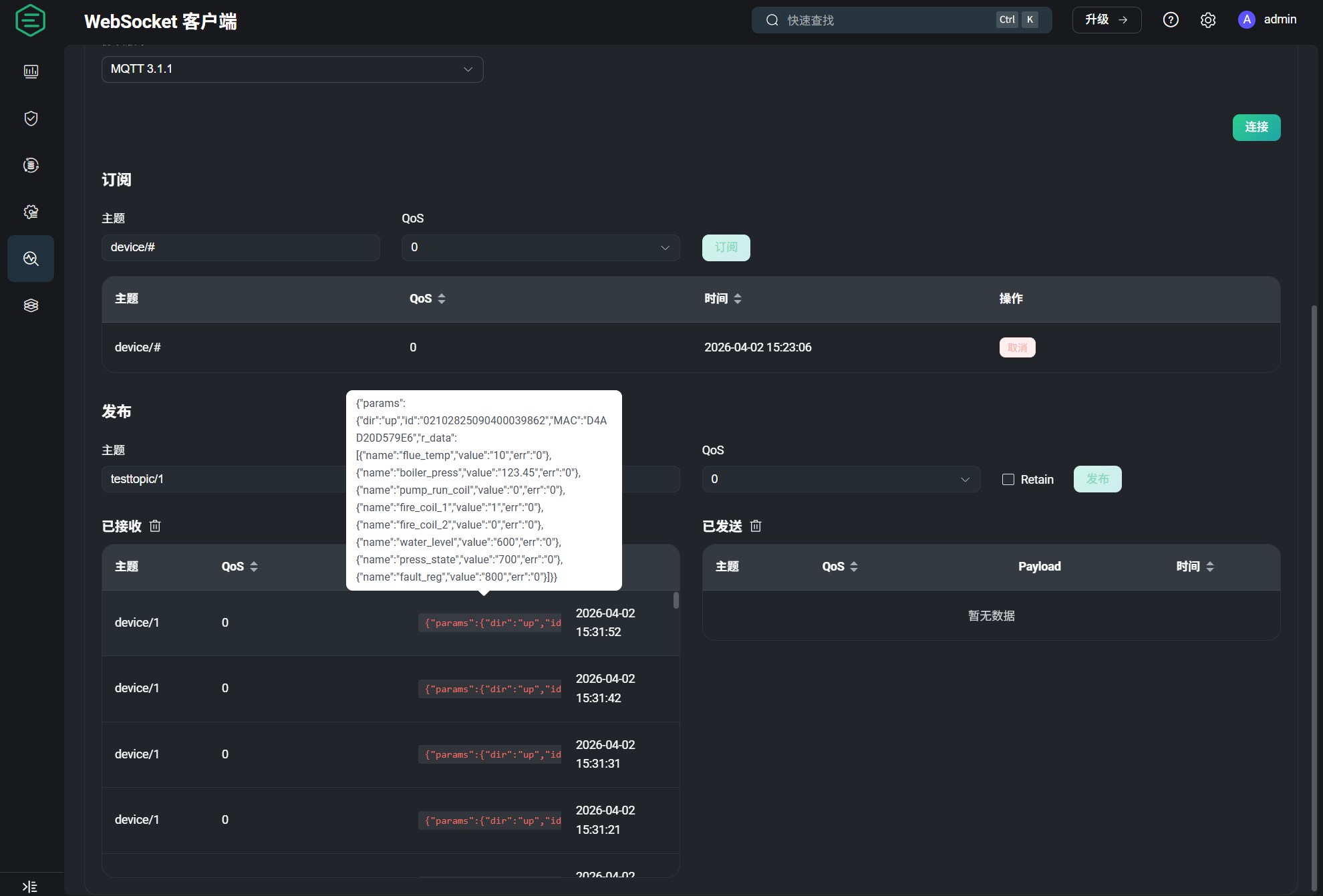Click device/1 topic in 15:31:21 row
The height and width of the screenshot is (896, 1323).
tap(137, 820)
